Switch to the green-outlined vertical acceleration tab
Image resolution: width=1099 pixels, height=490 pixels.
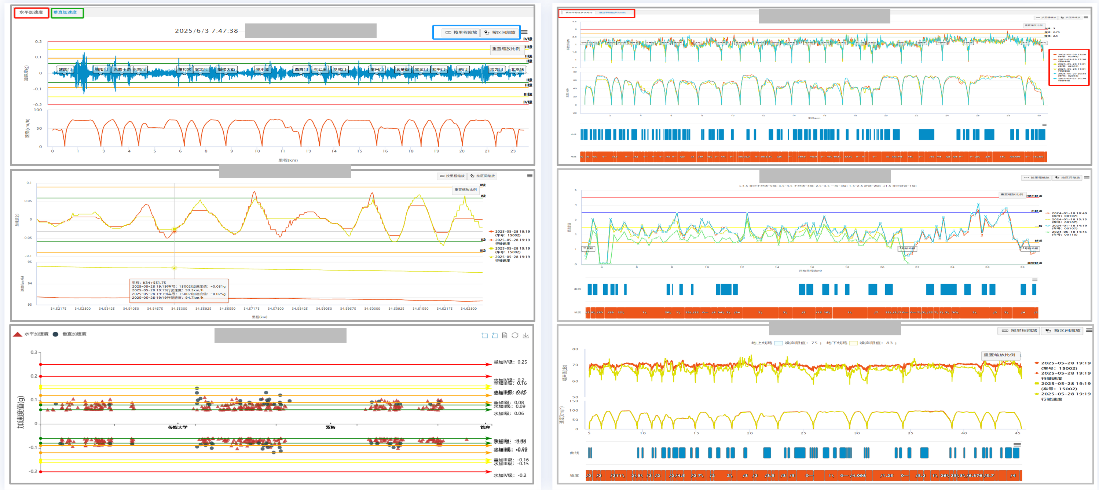[x=66, y=13]
